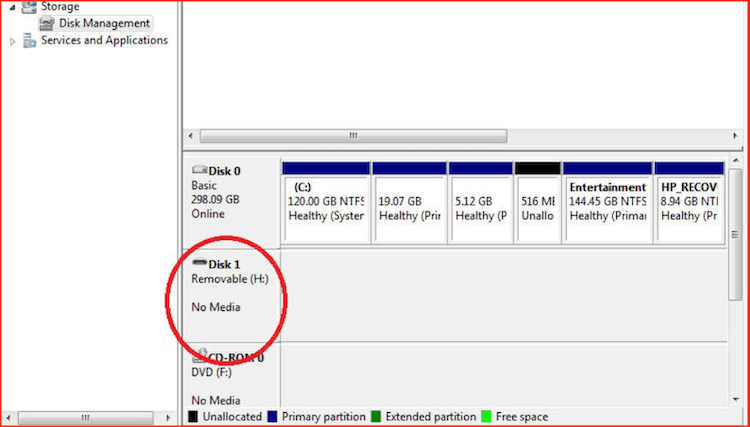Click Disk 0 Online status text
Screen dimensions: 750x427
tap(208, 214)
